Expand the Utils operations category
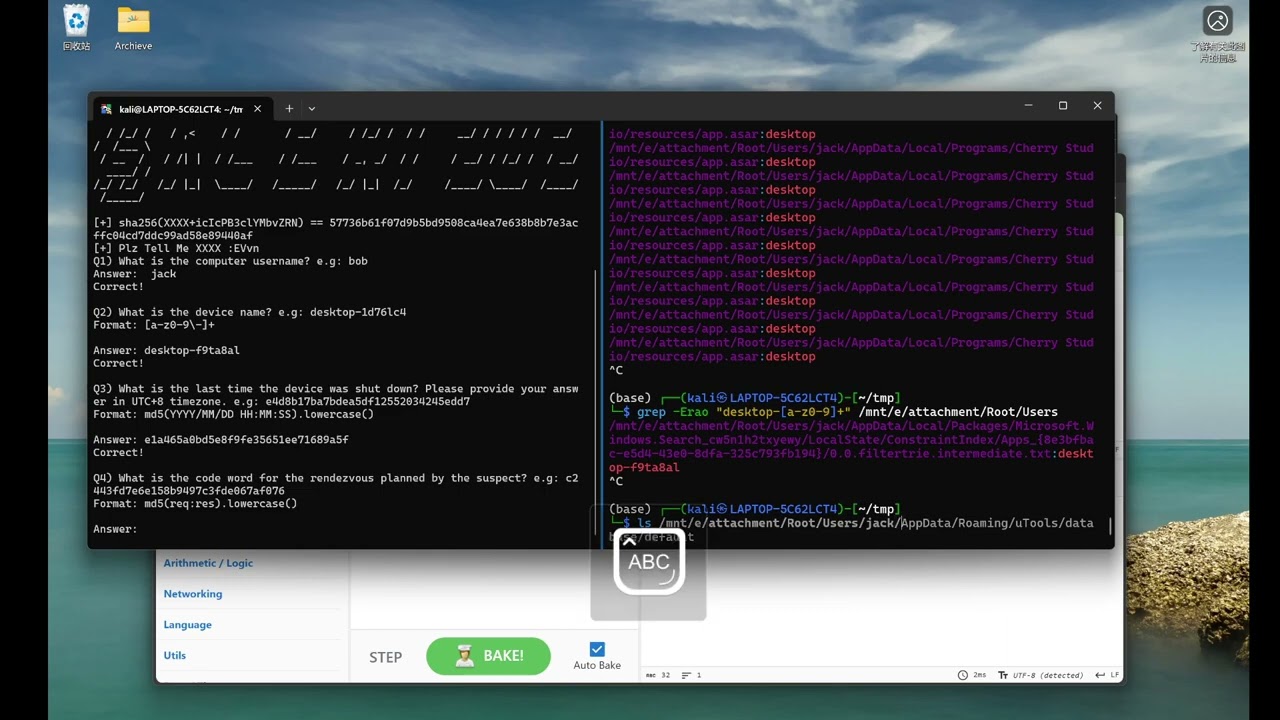1280x720 pixels. [x=175, y=655]
